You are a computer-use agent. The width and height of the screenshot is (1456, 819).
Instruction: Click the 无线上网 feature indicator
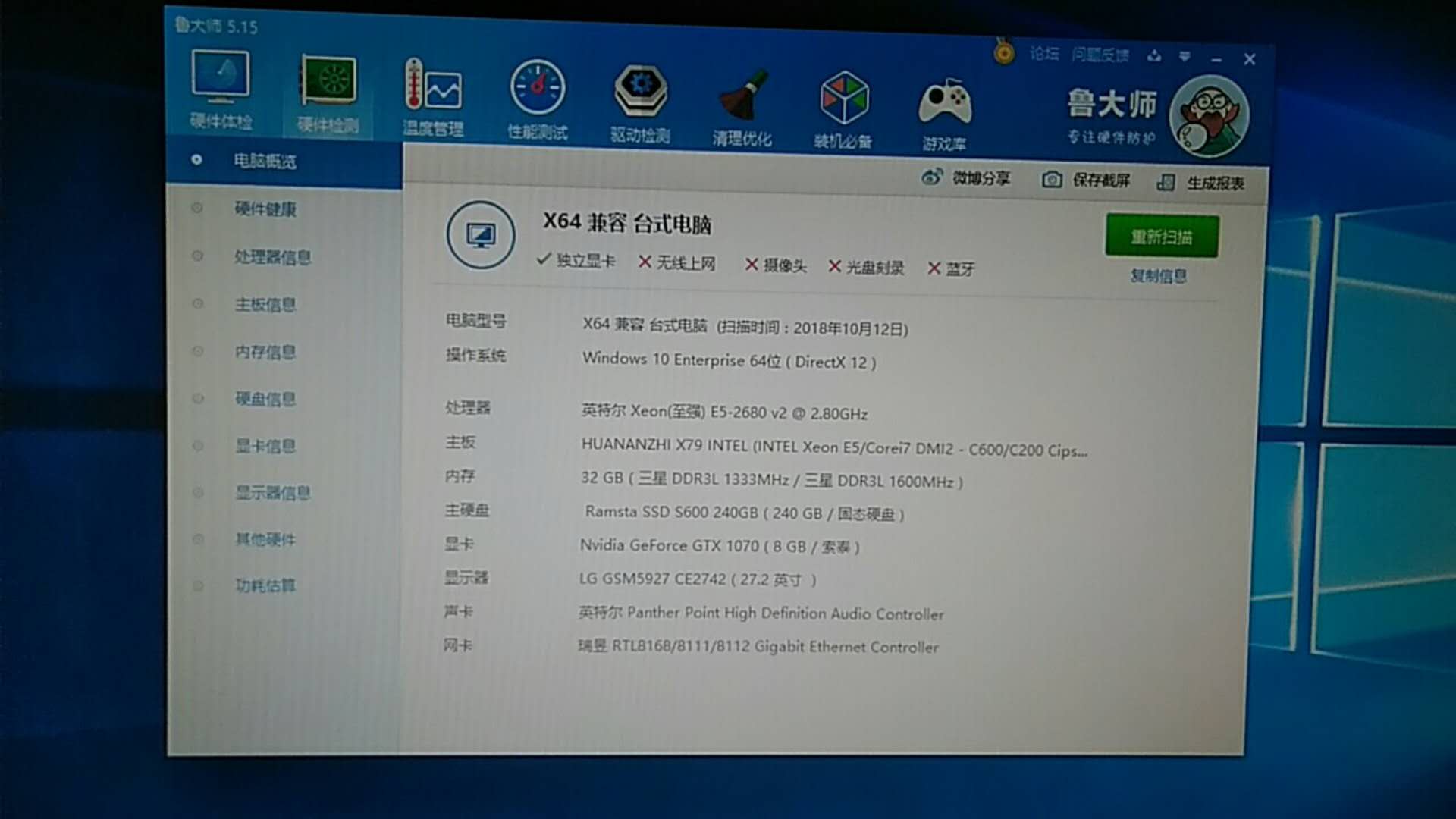676,262
